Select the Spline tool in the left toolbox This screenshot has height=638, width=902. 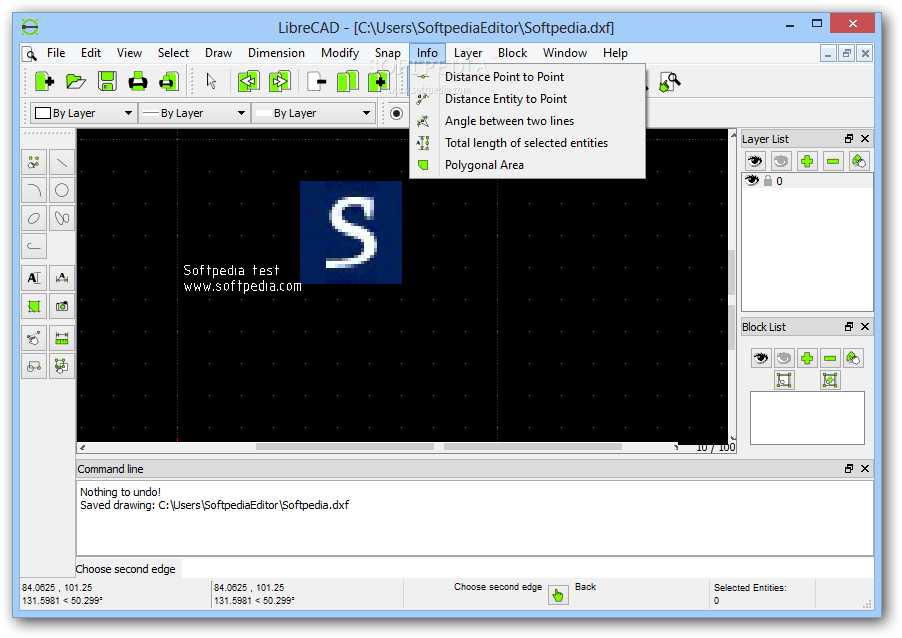pos(62,219)
